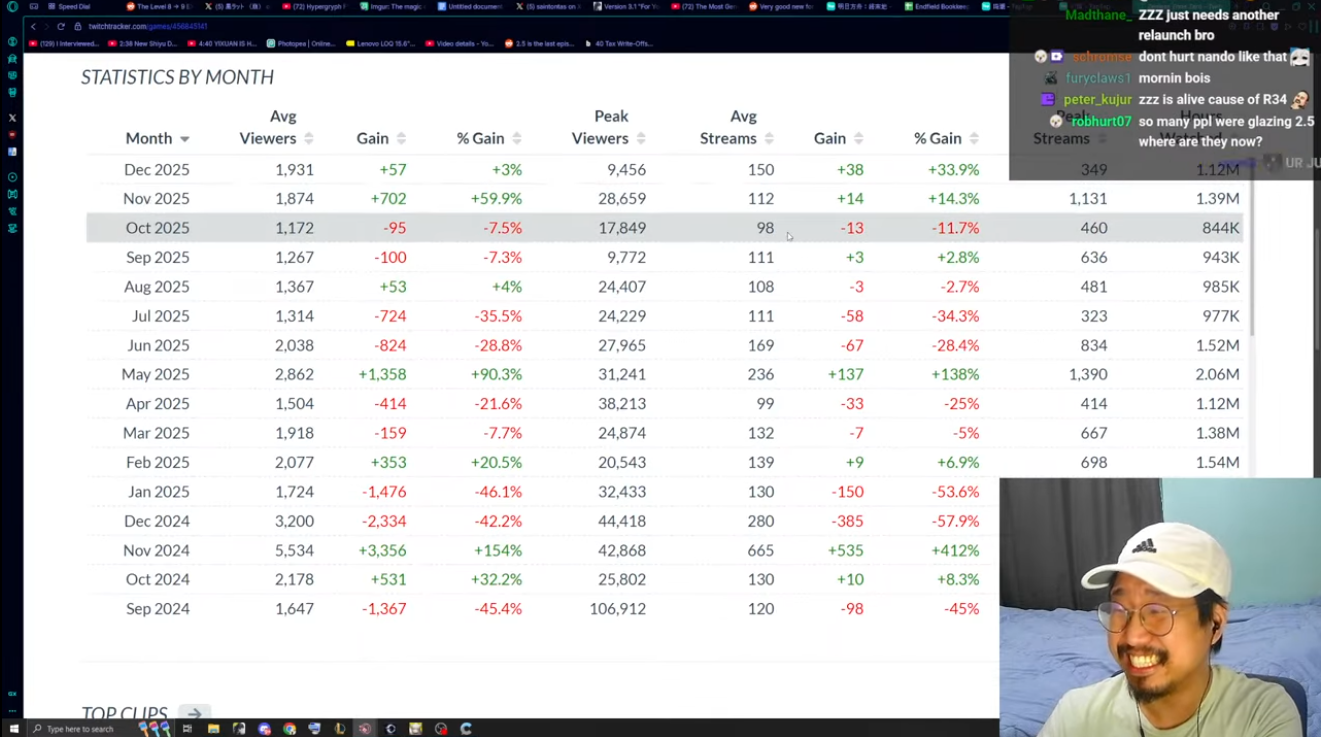
Task: Switch to the Hypergryph YouTube tab
Action: click(314, 6)
